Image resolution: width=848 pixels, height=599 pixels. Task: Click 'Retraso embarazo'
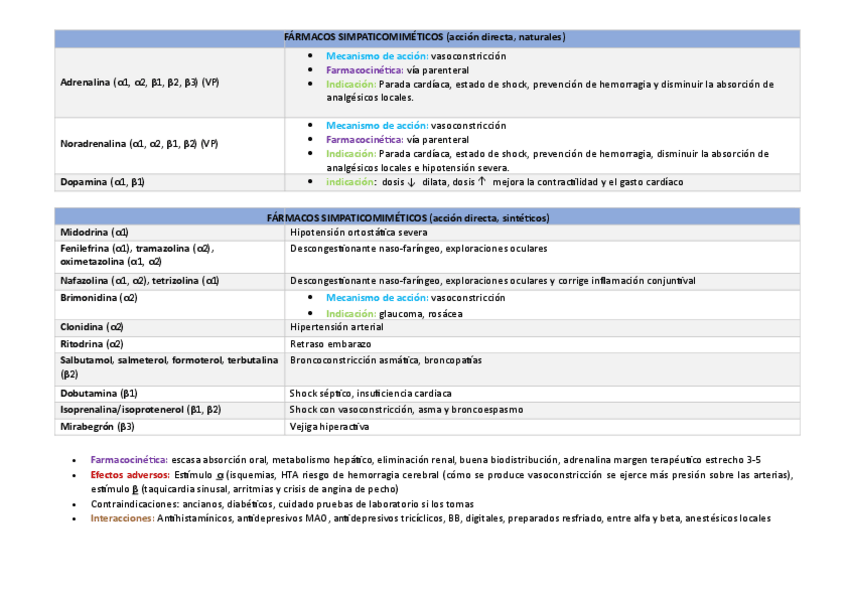[x=330, y=344]
